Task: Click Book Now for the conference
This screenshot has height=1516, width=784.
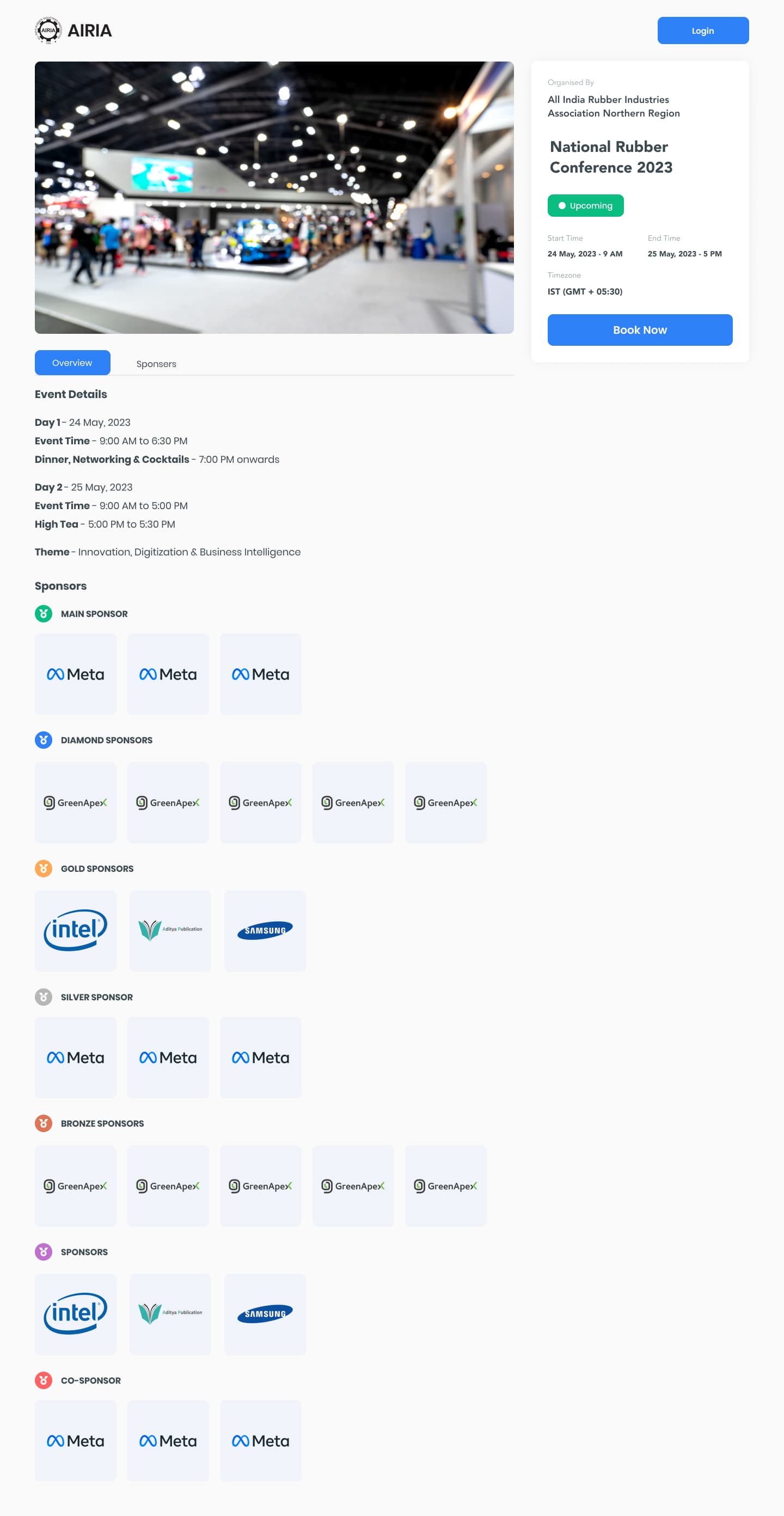Action: [x=640, y=330]
